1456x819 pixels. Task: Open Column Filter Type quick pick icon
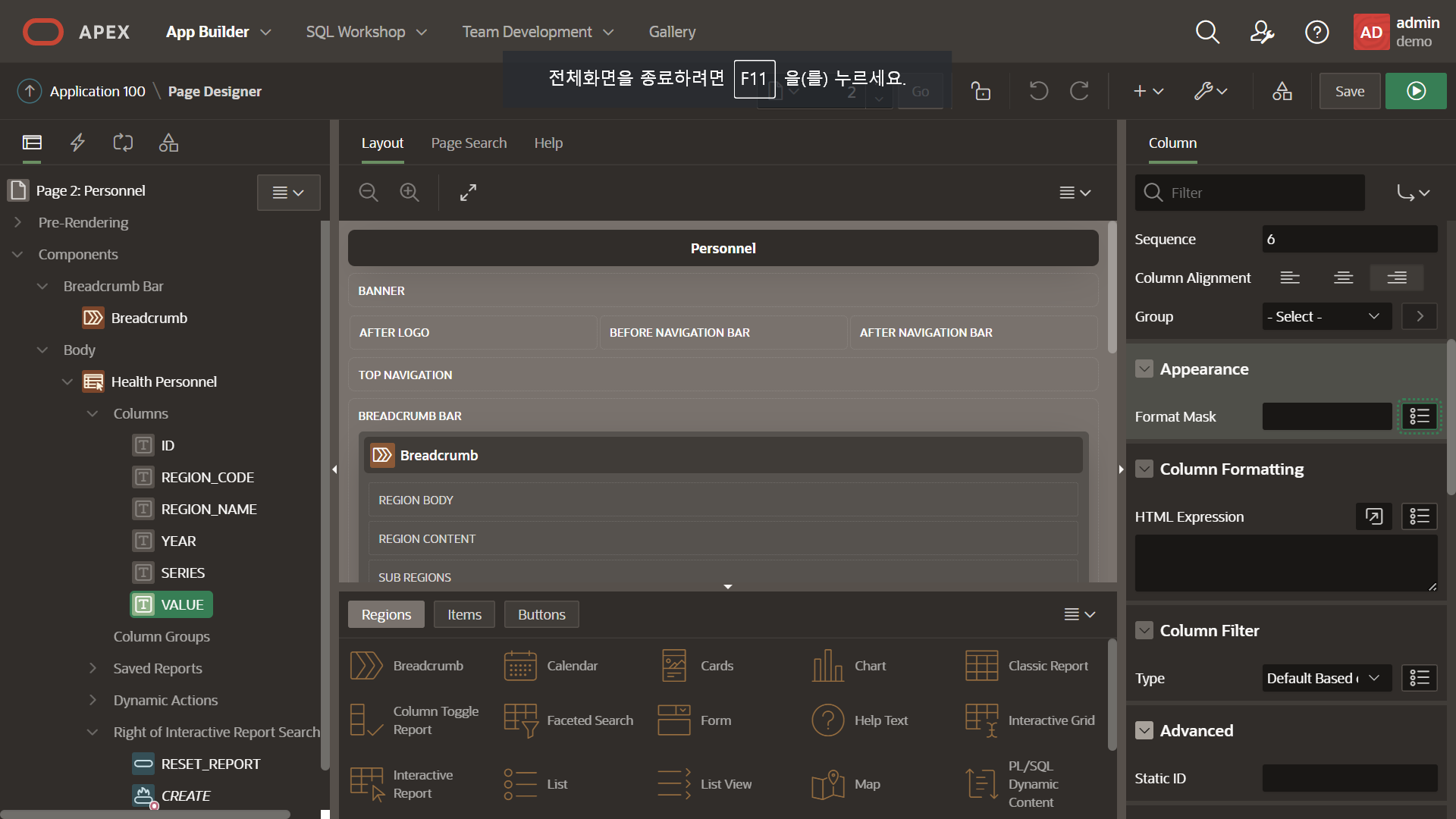coord(1420,678)
